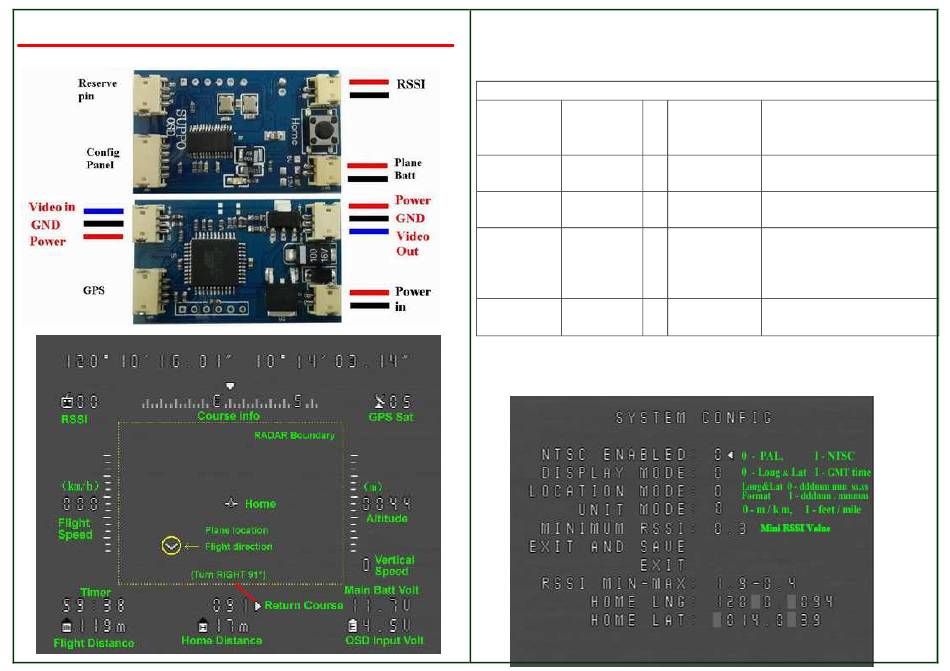Click the 'RSSI' connector label on the board
This screenshot has height=671, width=950.
(411, 84)
